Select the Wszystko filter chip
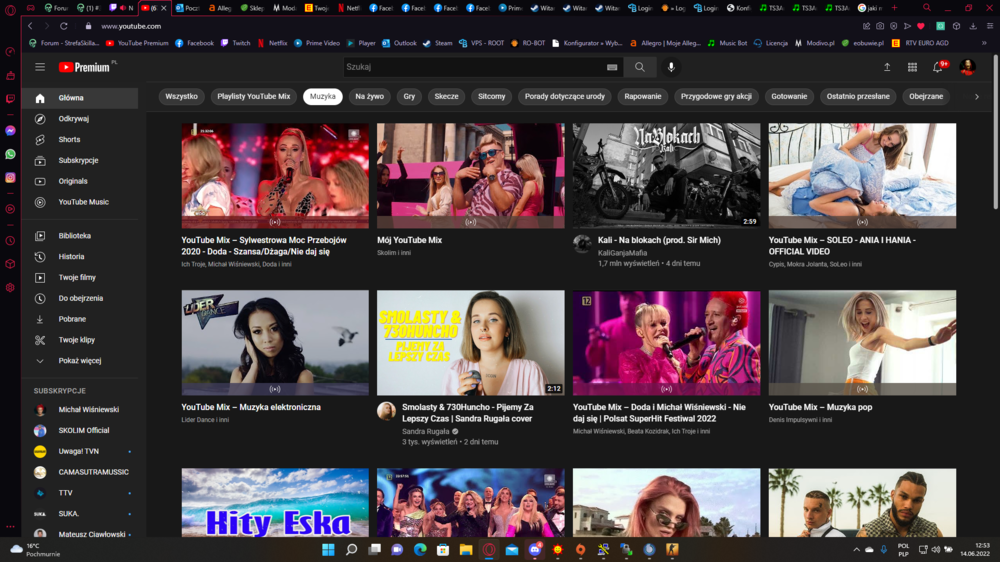 [181, 96]
